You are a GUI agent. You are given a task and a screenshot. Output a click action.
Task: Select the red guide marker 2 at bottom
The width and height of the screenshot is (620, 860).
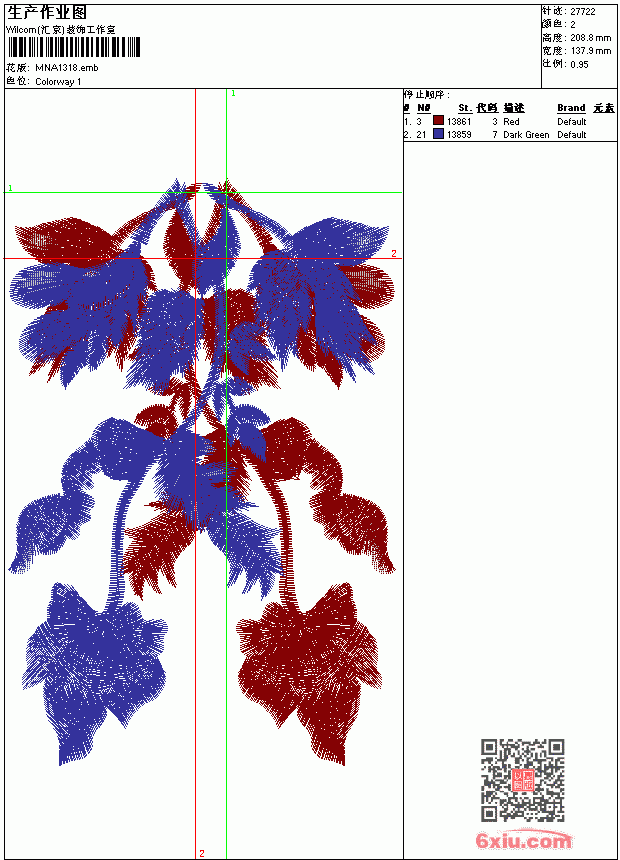click(202, 853)
